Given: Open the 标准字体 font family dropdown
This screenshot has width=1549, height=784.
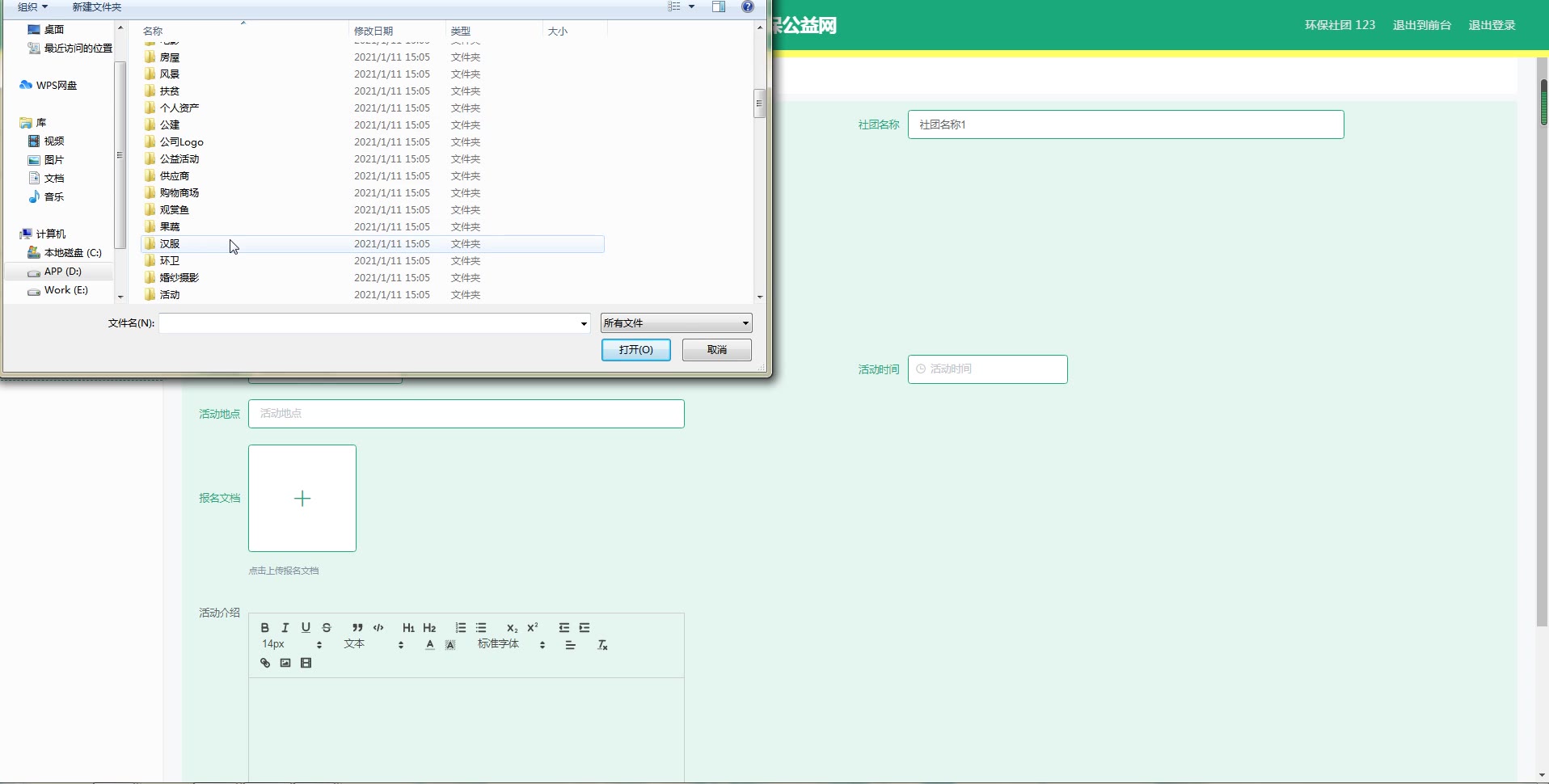Looking at the screenshot, I should point(511,644).
